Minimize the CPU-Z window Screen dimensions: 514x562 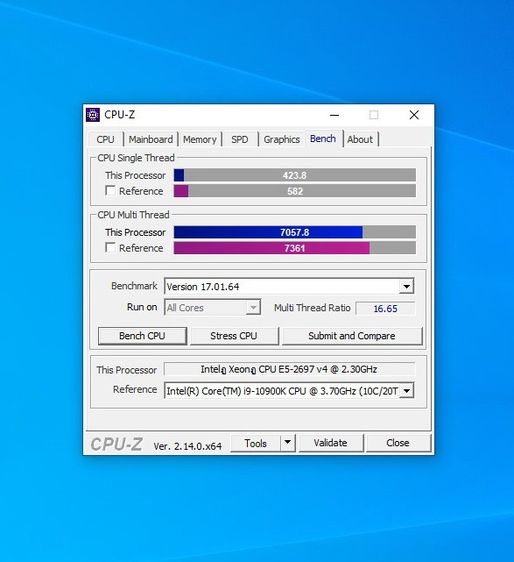(x=334, y=115)
